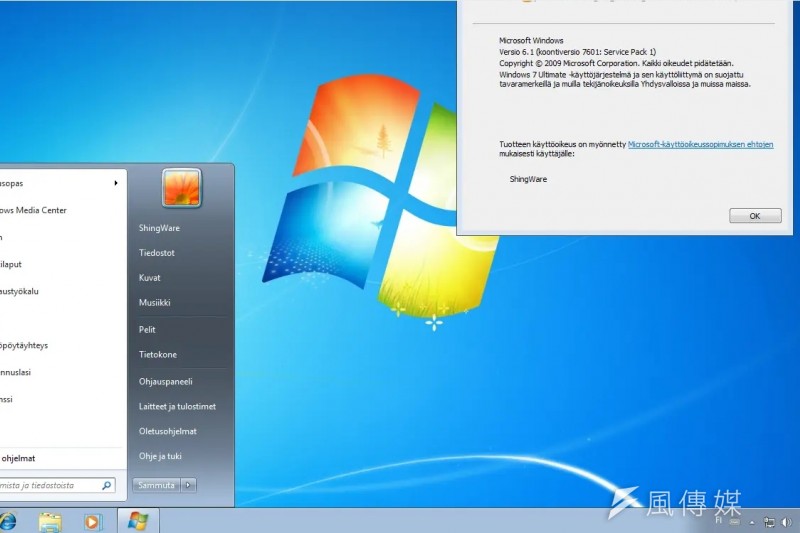Open Windows Explorer folder icon on taskbar
Screen dimensions: 800x533
(50, 522)
